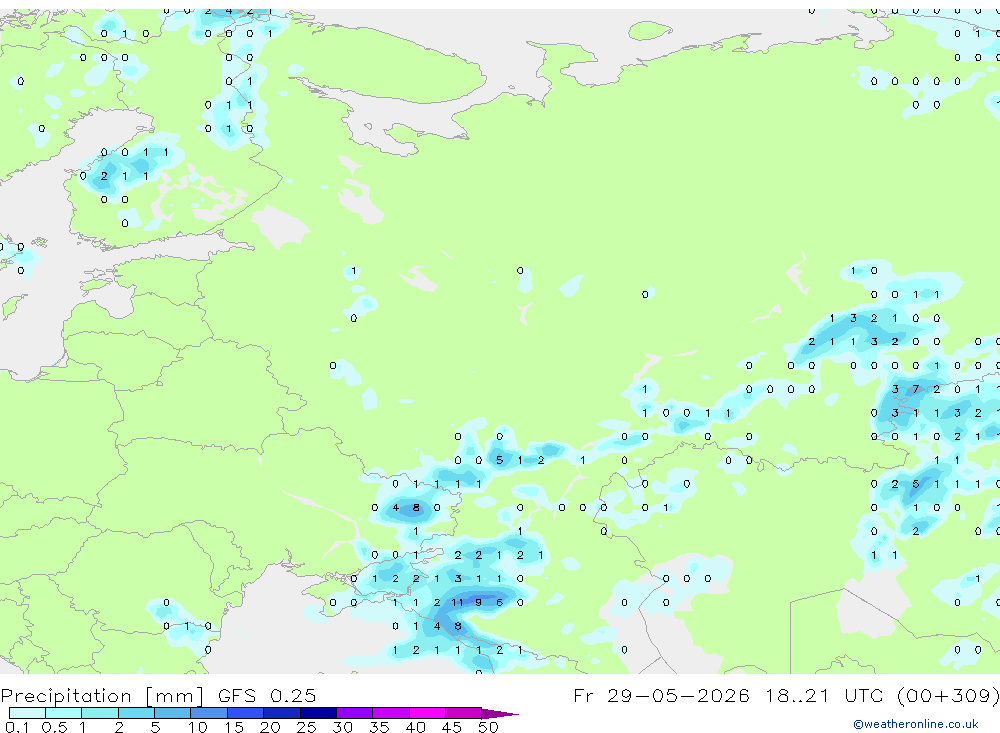Pick the 2–5 mm legend color swatch

(136, 713)
